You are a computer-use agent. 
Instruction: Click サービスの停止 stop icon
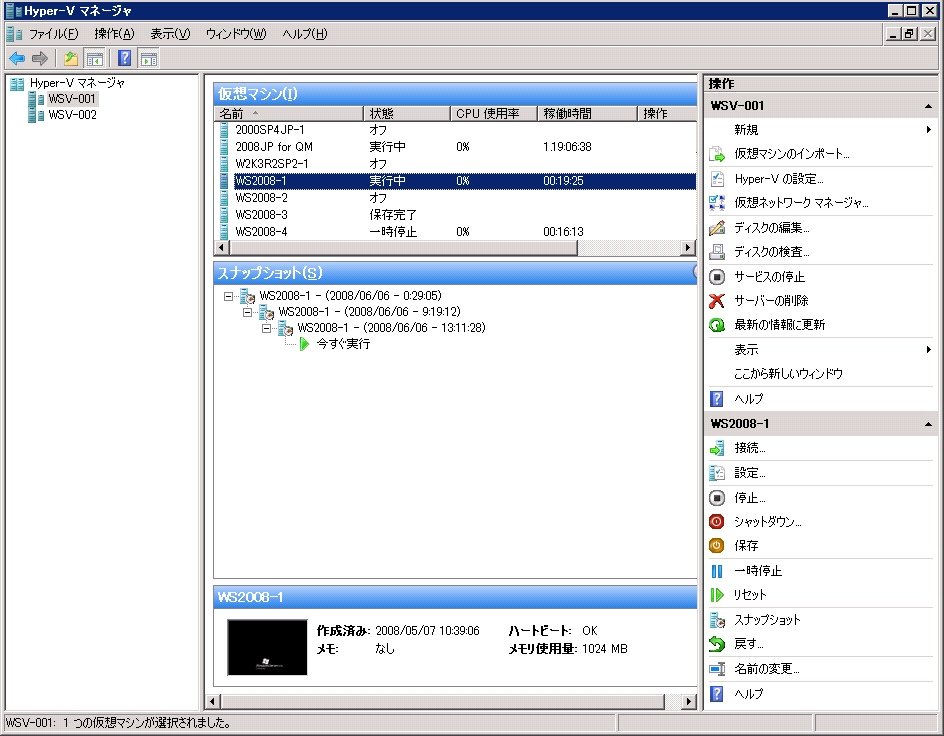click(716, 276)
